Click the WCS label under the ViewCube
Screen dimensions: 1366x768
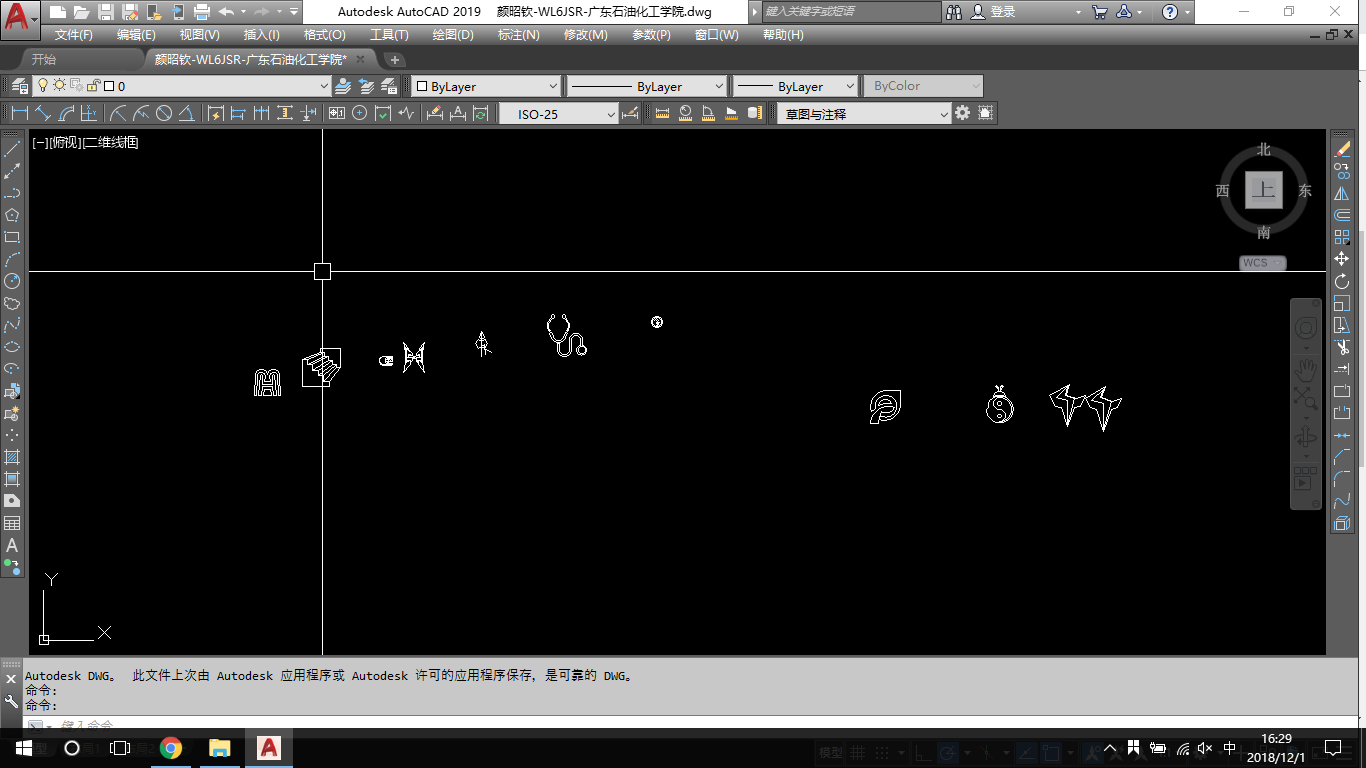coord(1255,263)
